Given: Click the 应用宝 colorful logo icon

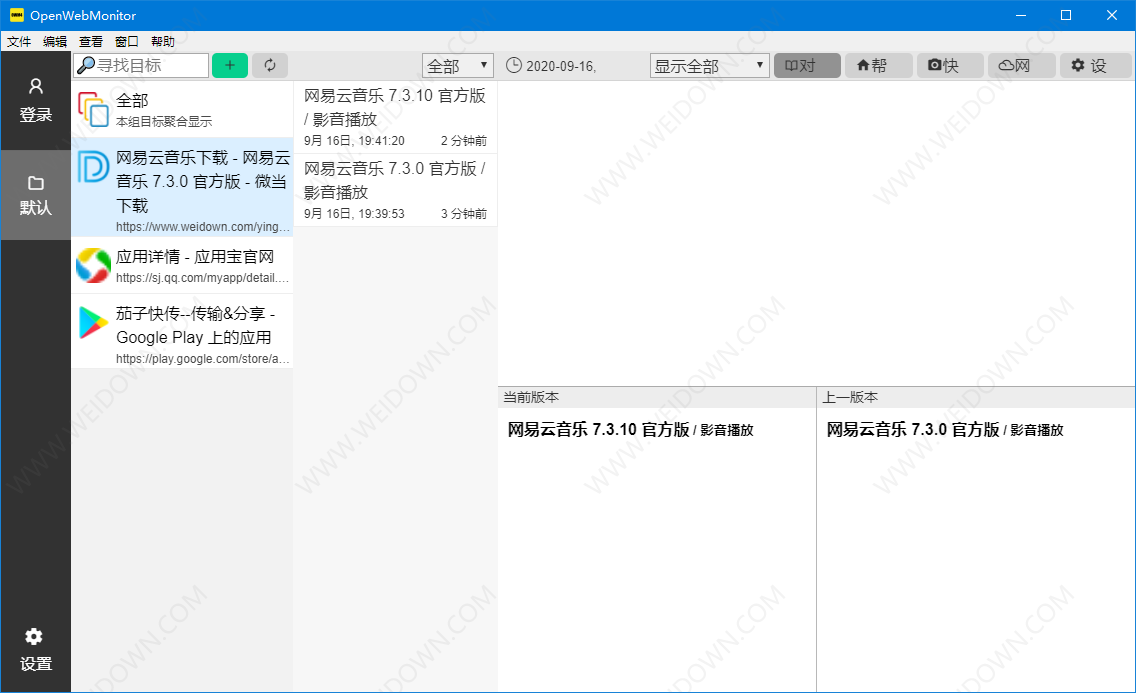Looking at the screenshot, I should pyautogui.click(x=93, y=266).
